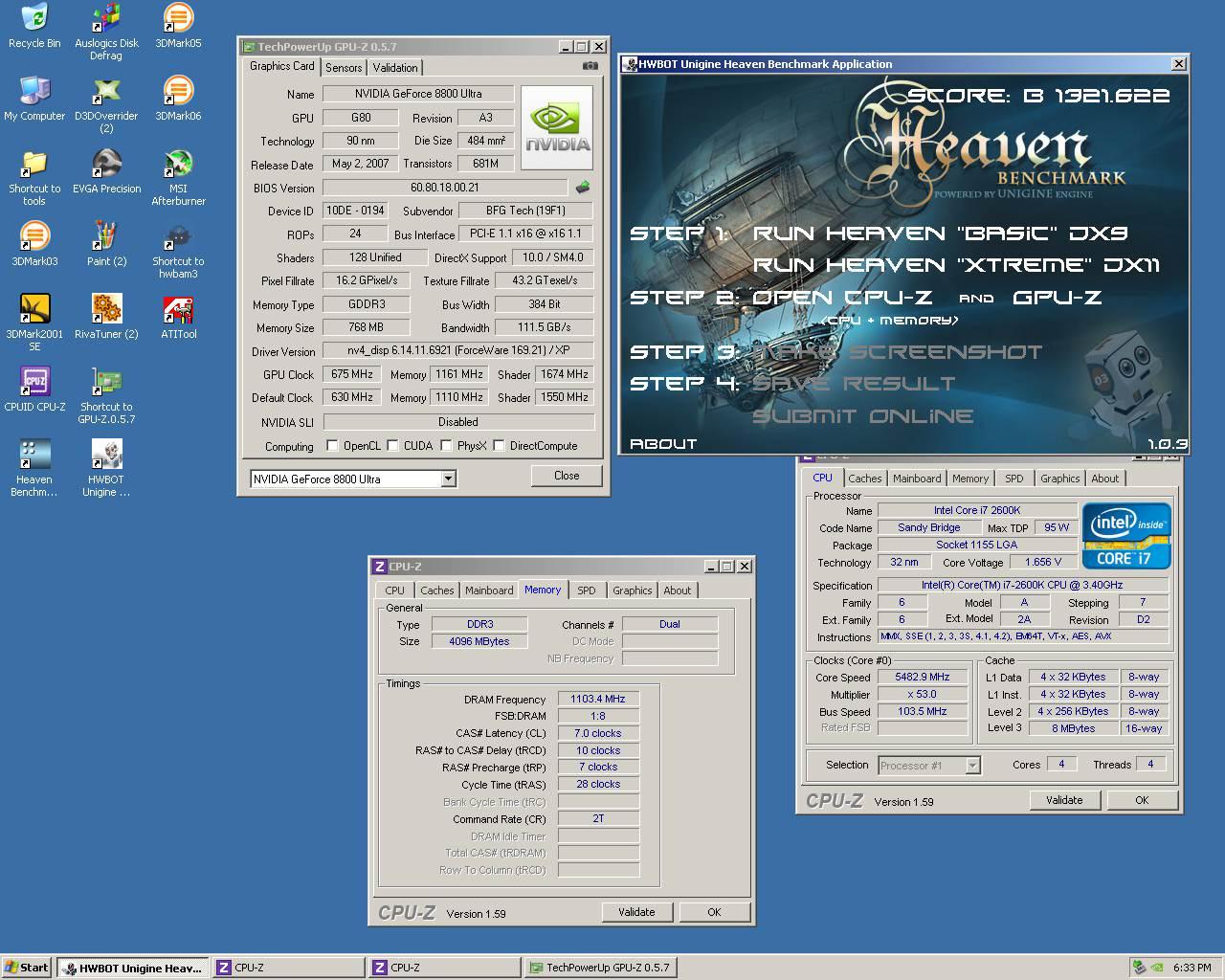Launch the 3DMark05 desktop icon
1225x980 pixels.
click(x=178, y=26)
